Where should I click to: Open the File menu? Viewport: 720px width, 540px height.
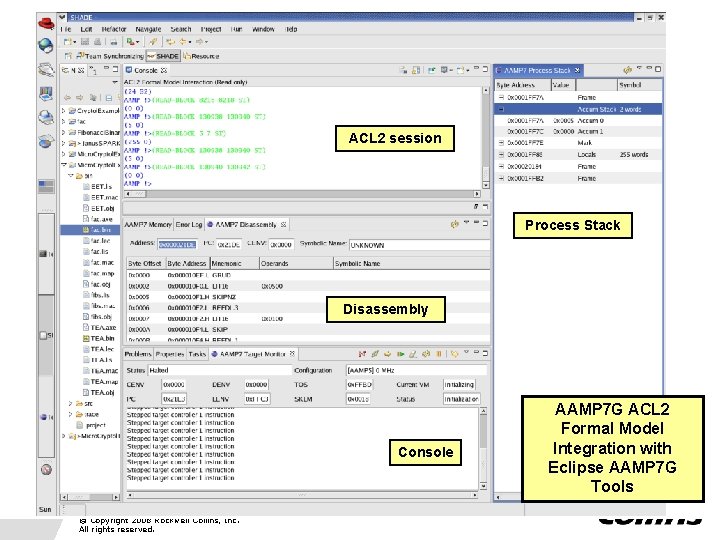click(x=66, y=29)
